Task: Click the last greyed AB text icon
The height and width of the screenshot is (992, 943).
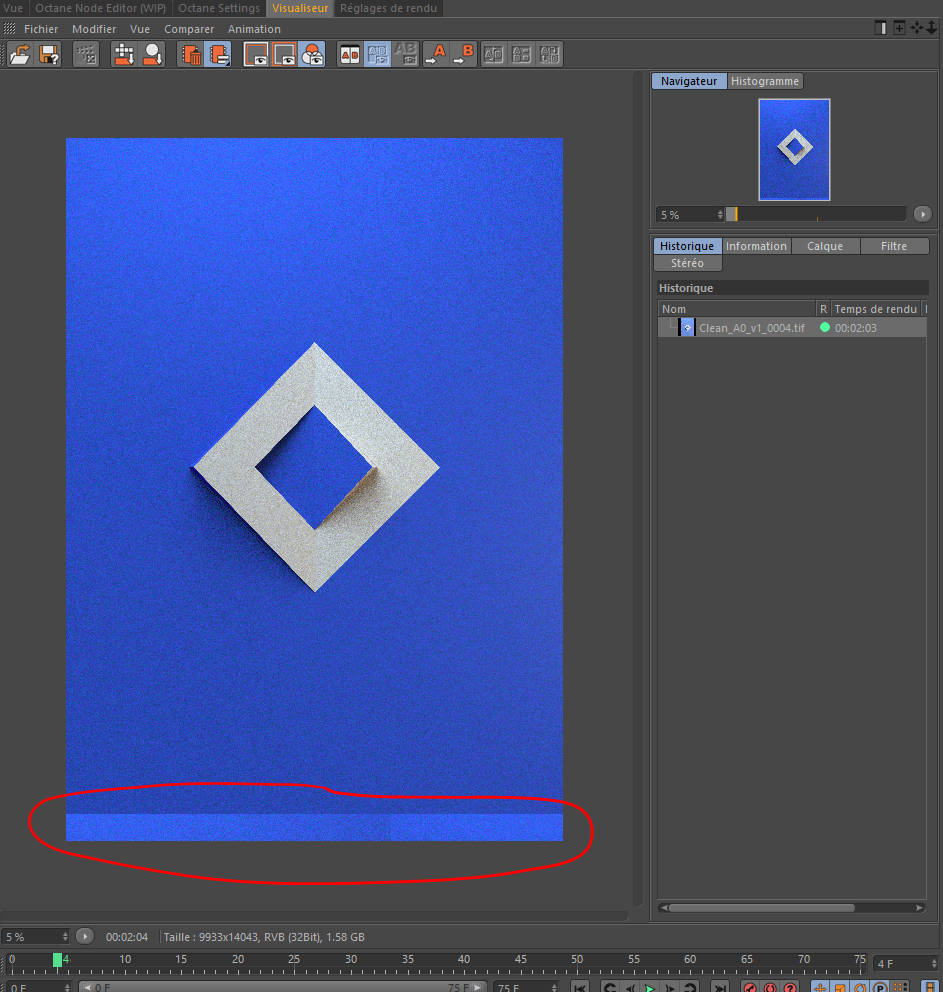Action: point(549,54)
